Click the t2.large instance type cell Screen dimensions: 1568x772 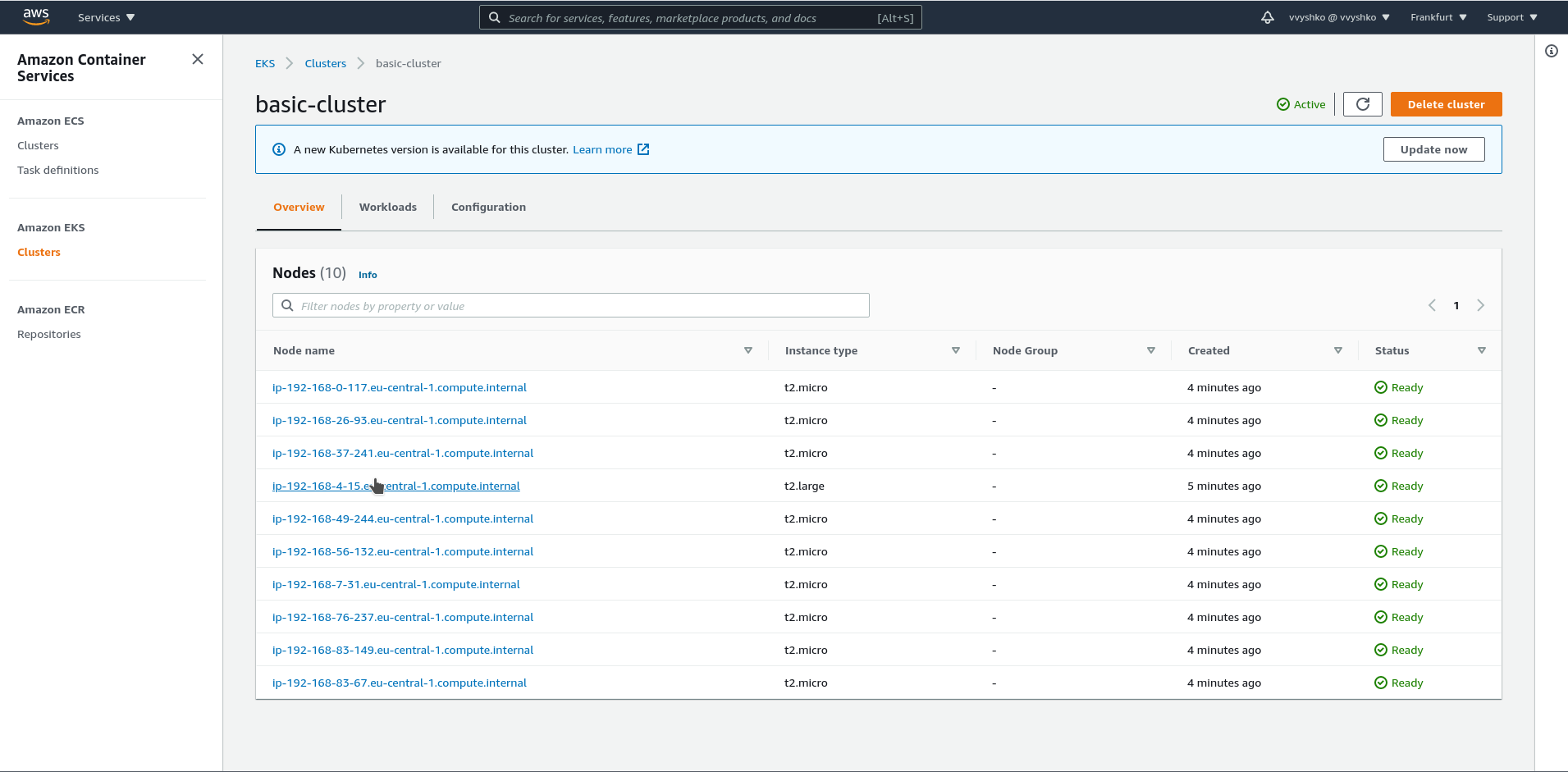pos(804,486)
